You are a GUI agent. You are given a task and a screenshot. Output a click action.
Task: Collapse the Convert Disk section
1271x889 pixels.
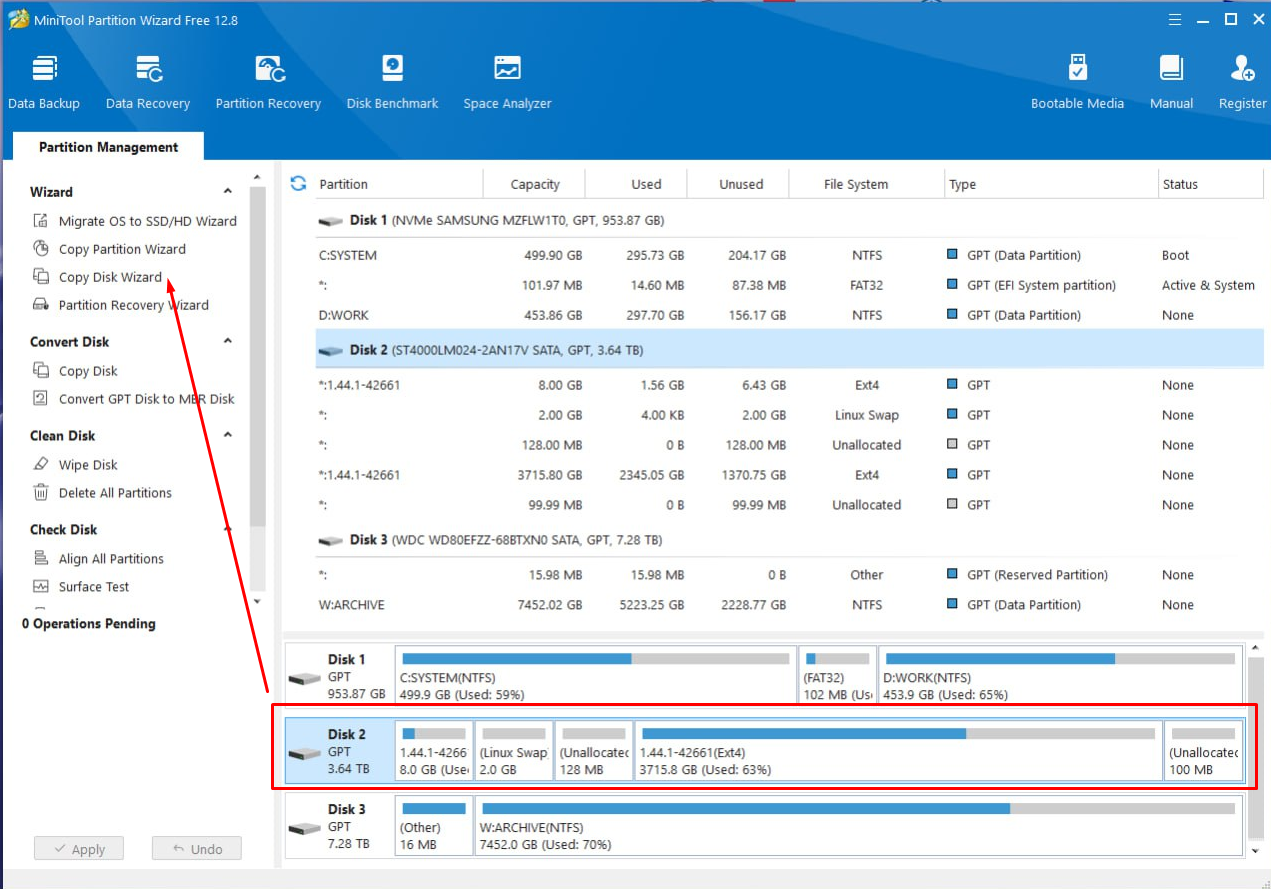(x=228, y=342)
